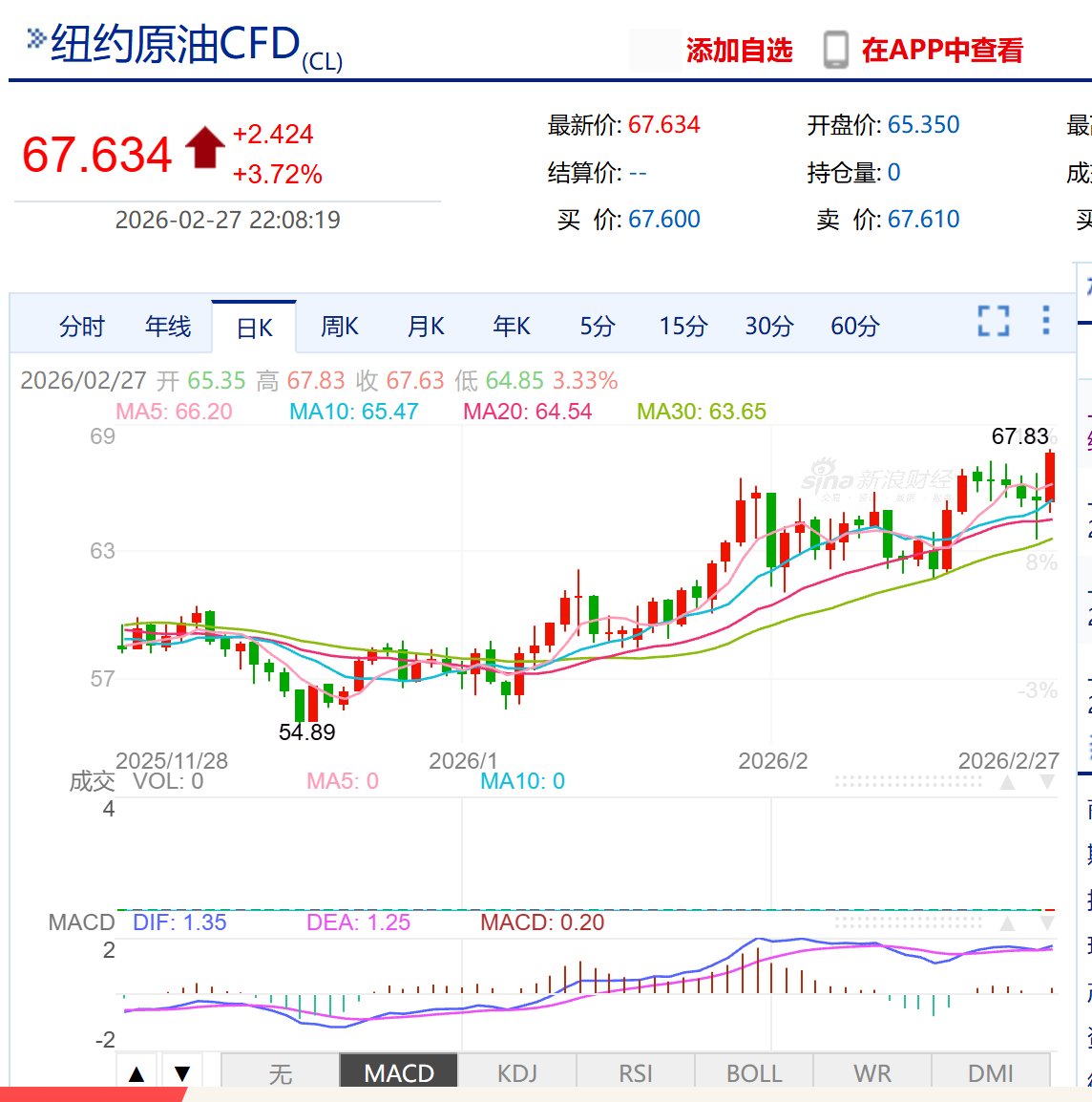Select 无 to hide the indicator

coord(281,1072)
